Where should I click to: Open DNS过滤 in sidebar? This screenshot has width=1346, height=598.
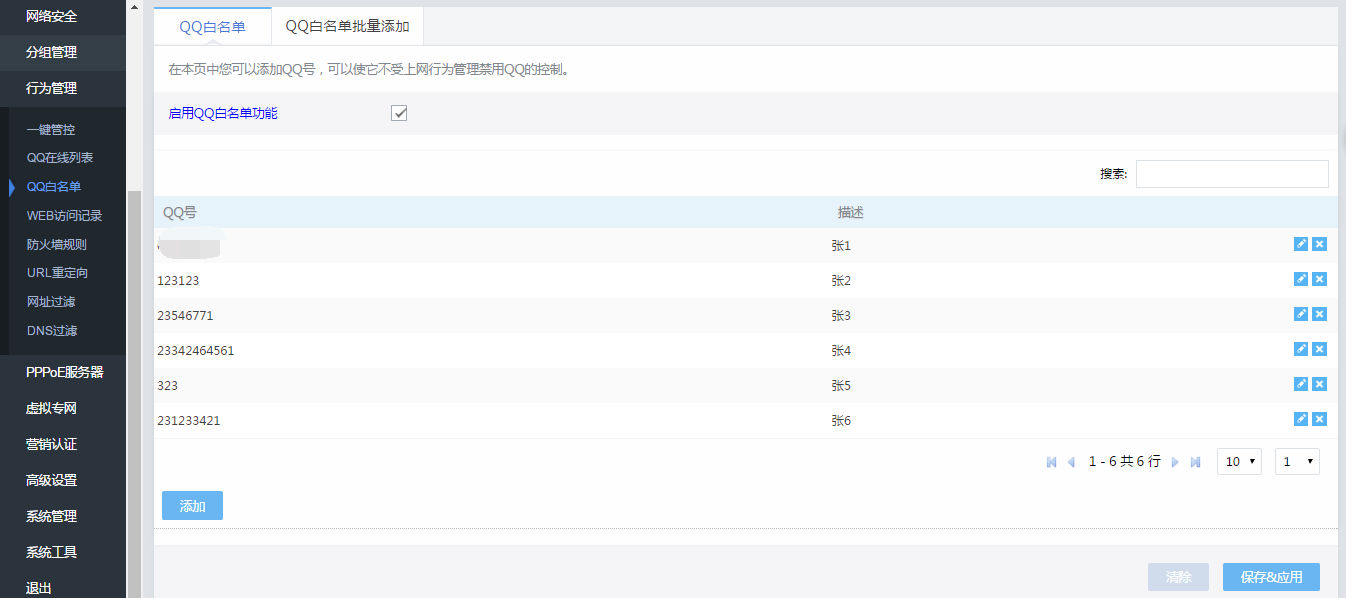(52, 330)
